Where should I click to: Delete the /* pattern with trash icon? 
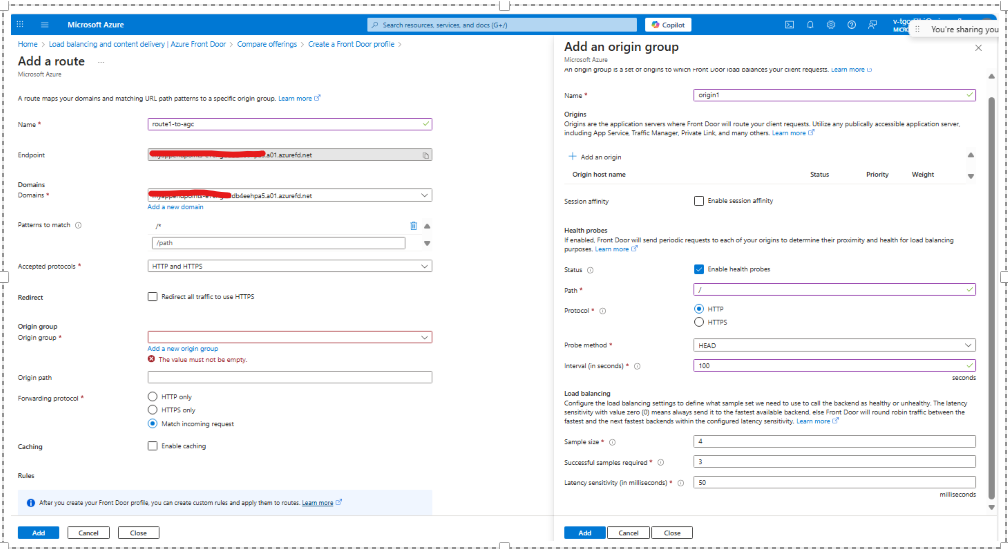click(413, 226)
